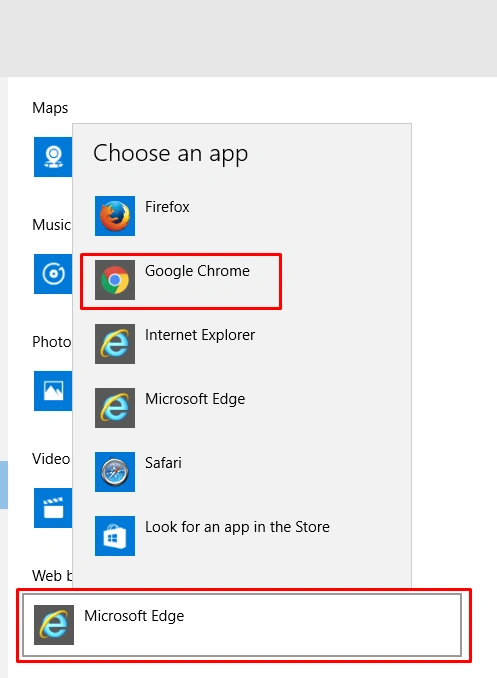497x678 pixels.
Task: Click the Google Chrome icon
Action: pyautogui.click(x=115, y=280)
